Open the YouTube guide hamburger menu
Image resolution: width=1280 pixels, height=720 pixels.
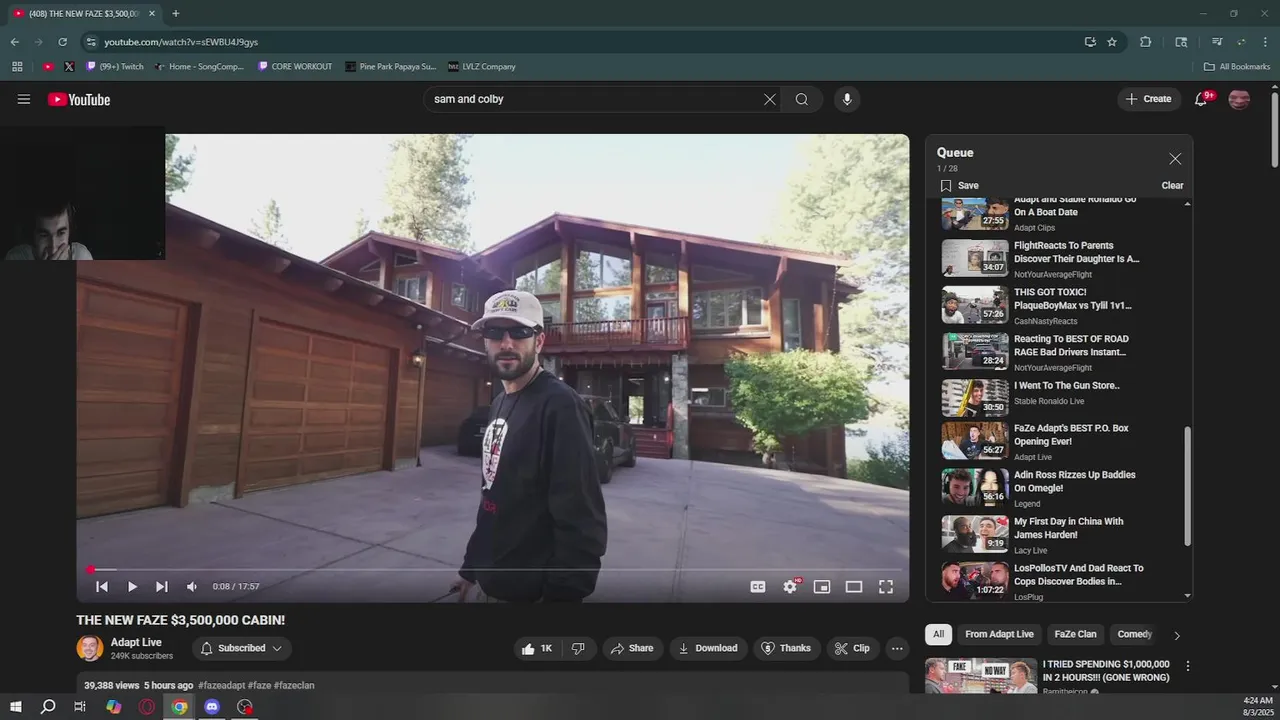pos(24,99)
